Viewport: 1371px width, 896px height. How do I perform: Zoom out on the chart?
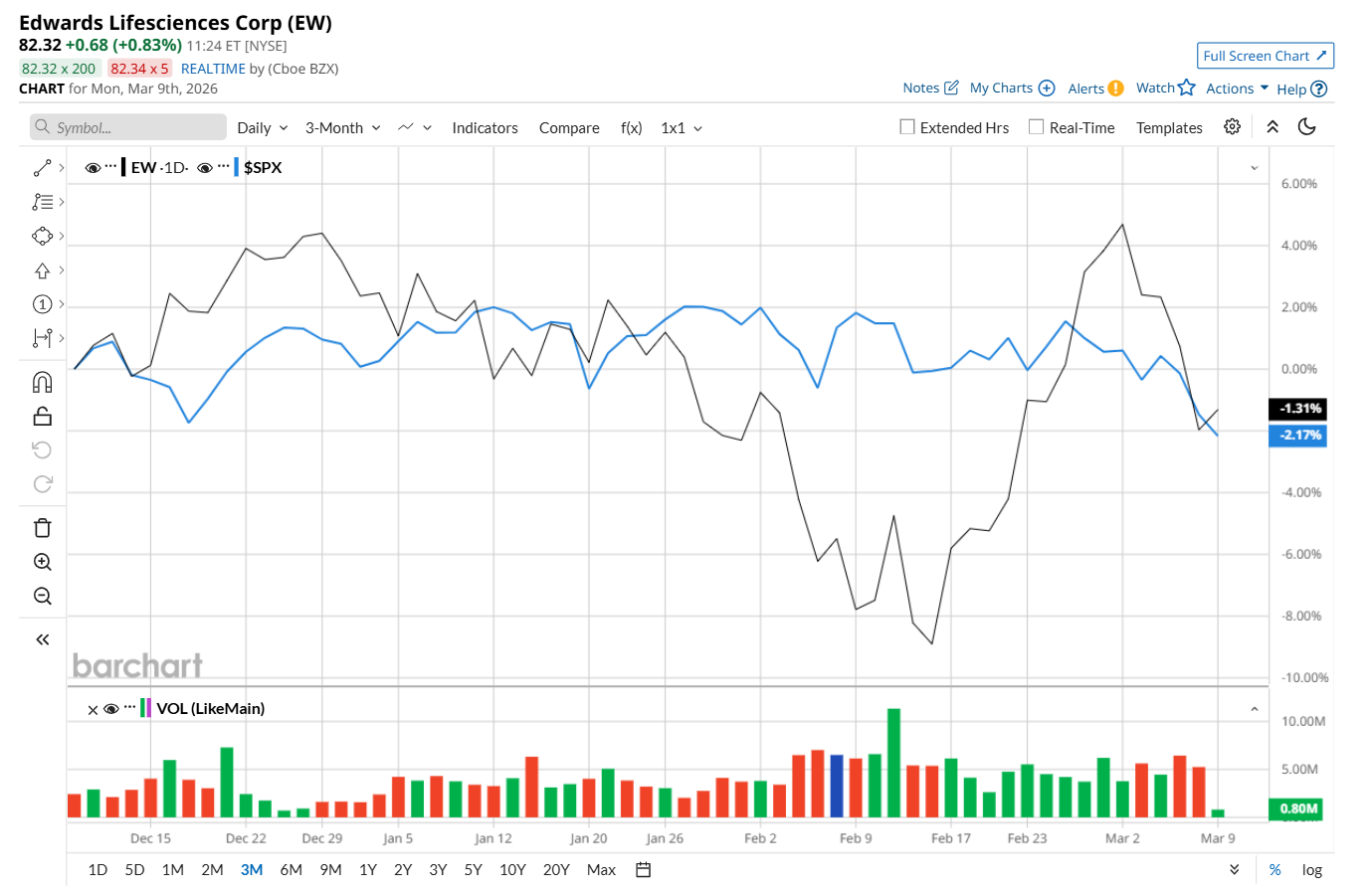coord(42,596)
